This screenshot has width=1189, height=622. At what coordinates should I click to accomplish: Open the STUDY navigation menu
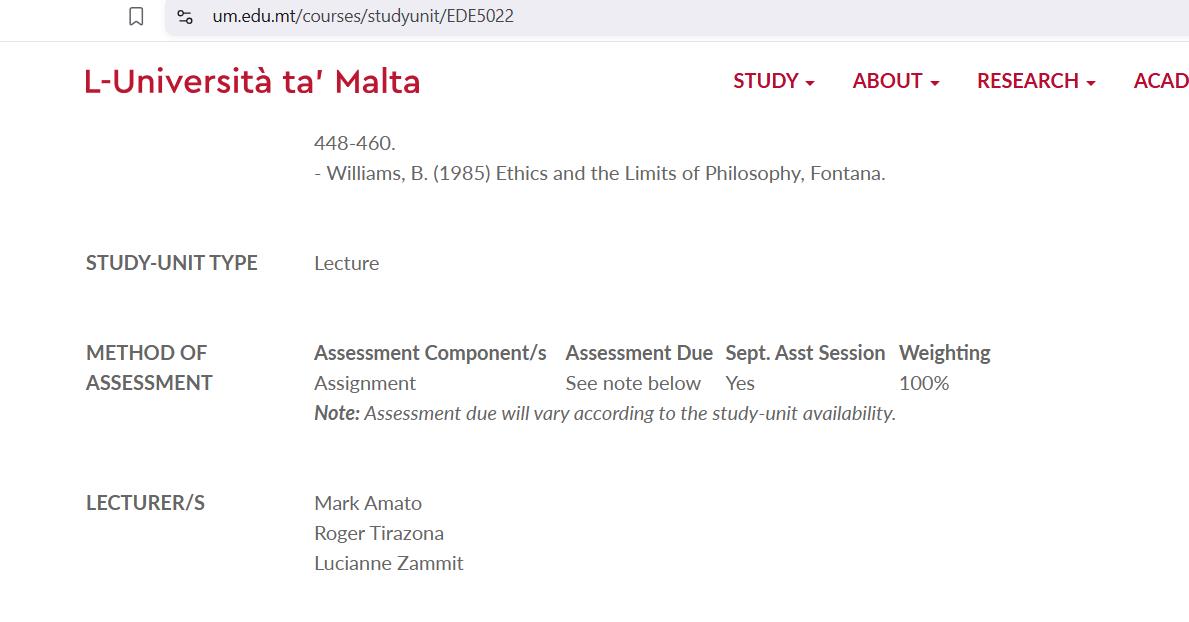point(766,81)
